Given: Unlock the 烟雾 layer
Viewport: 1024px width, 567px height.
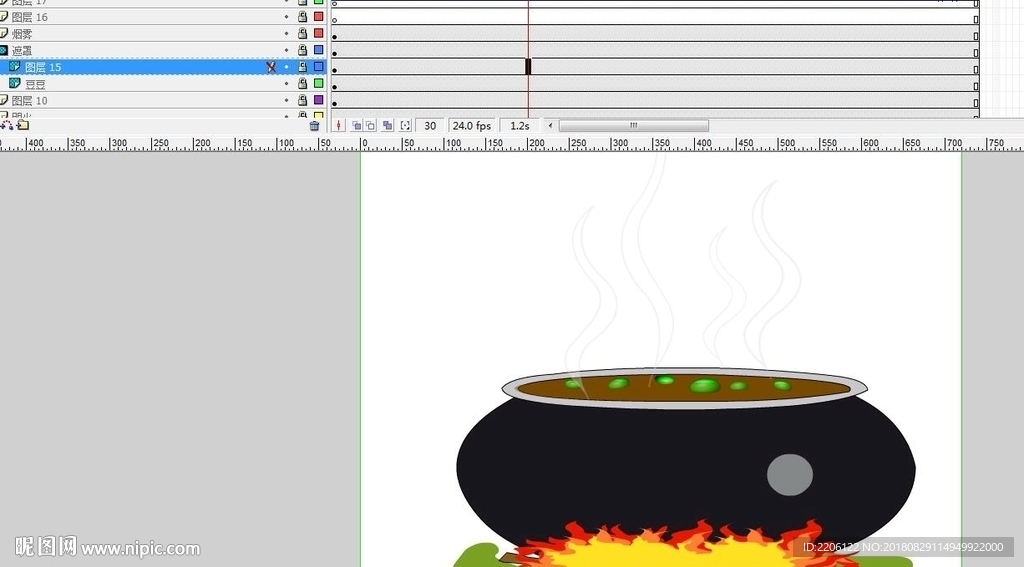Looking at the screenshot, I should [x=302, y=33].
